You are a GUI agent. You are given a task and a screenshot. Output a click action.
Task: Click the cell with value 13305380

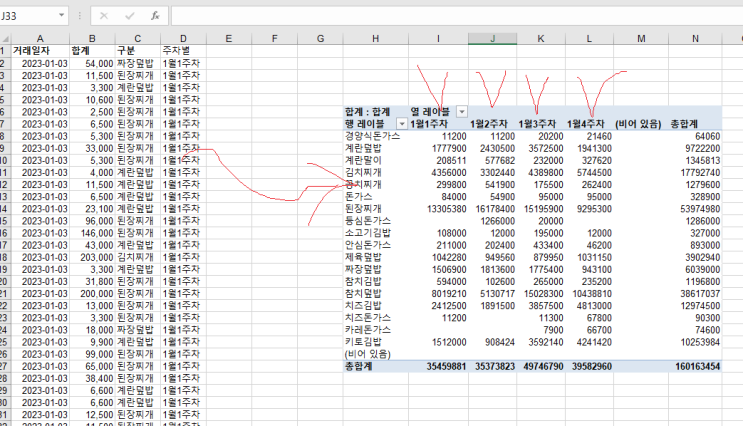(447, 209)
